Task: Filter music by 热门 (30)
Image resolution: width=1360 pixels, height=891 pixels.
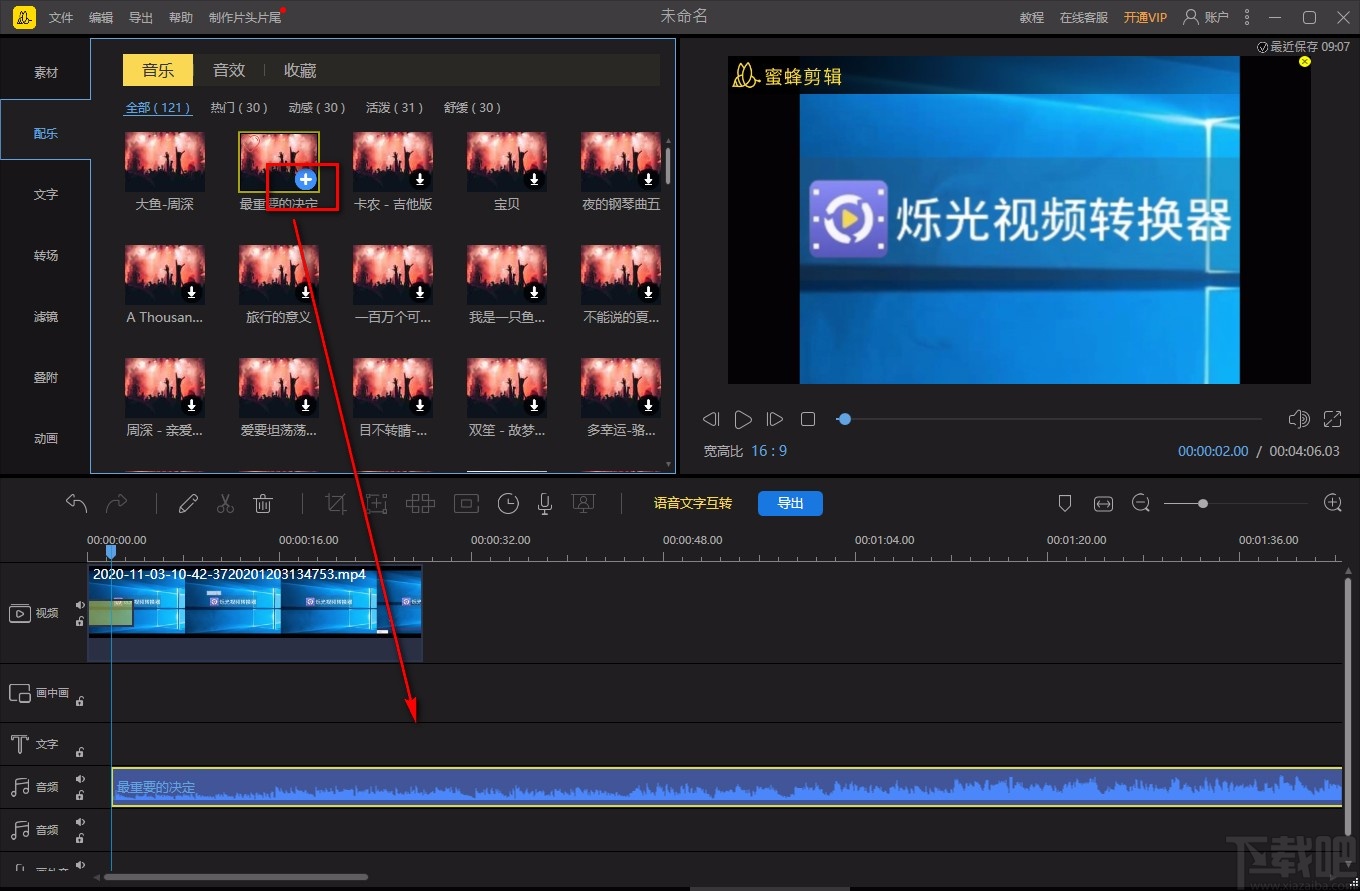Action: click(239, 108)
